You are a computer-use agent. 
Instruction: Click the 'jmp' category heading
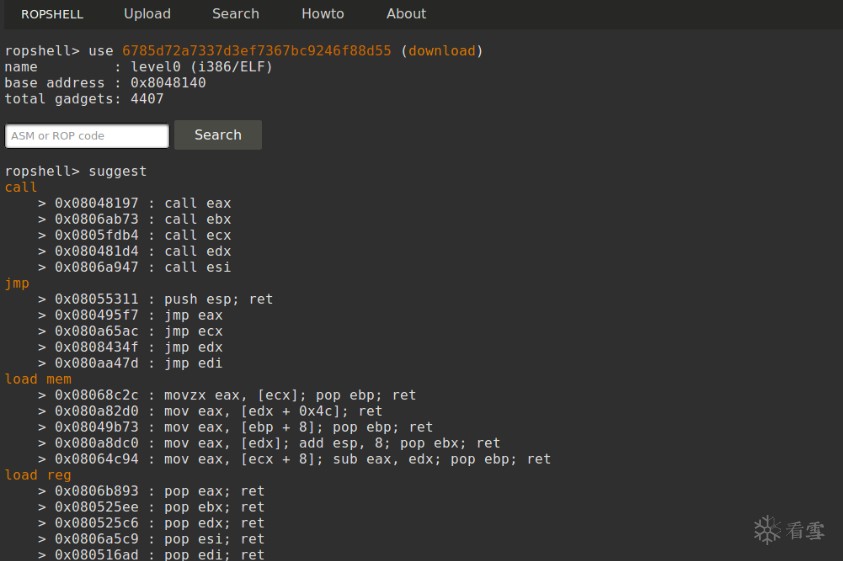tap(17, 283)
